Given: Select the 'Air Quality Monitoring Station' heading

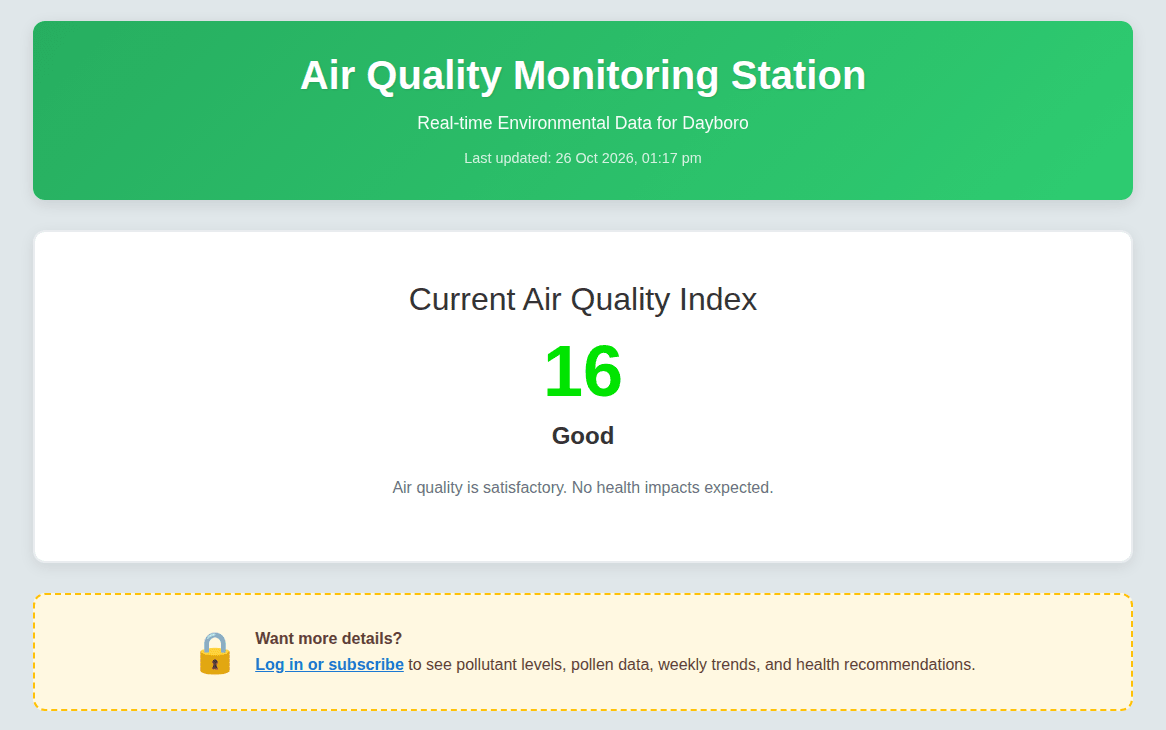Looking at the screenshot, I should [x=583, y=76].
